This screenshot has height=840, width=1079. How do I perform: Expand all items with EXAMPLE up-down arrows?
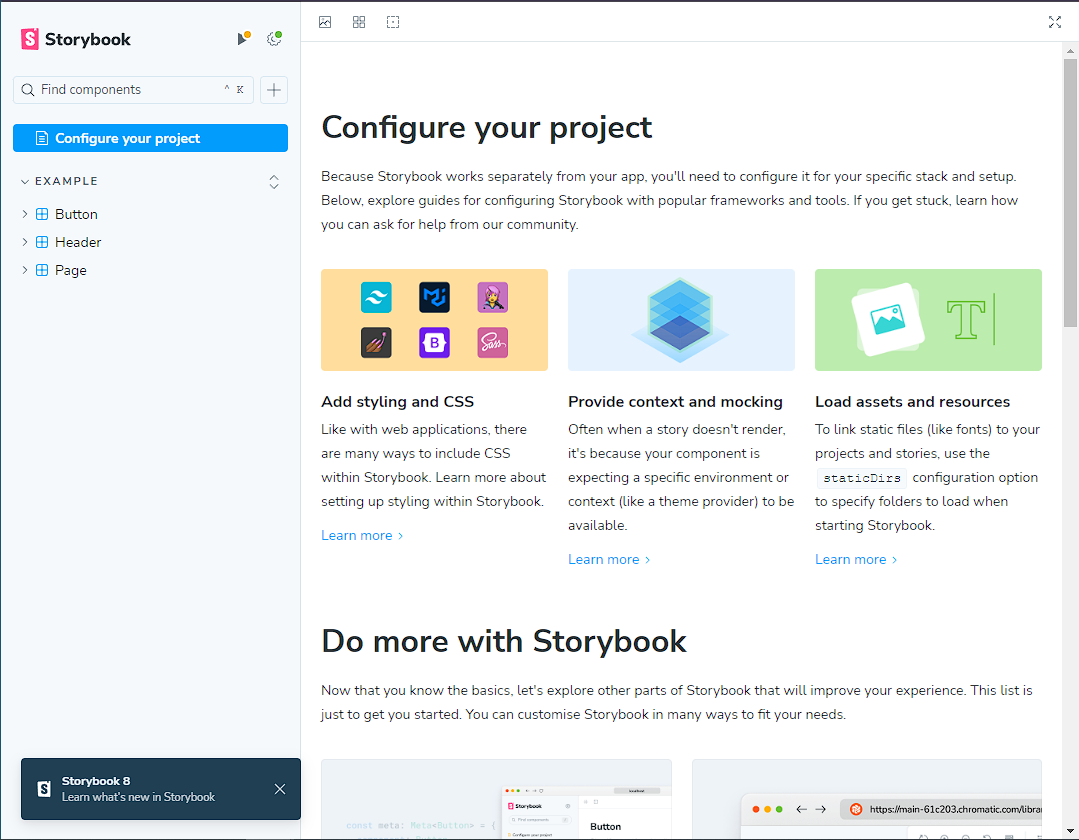[274, 182]
